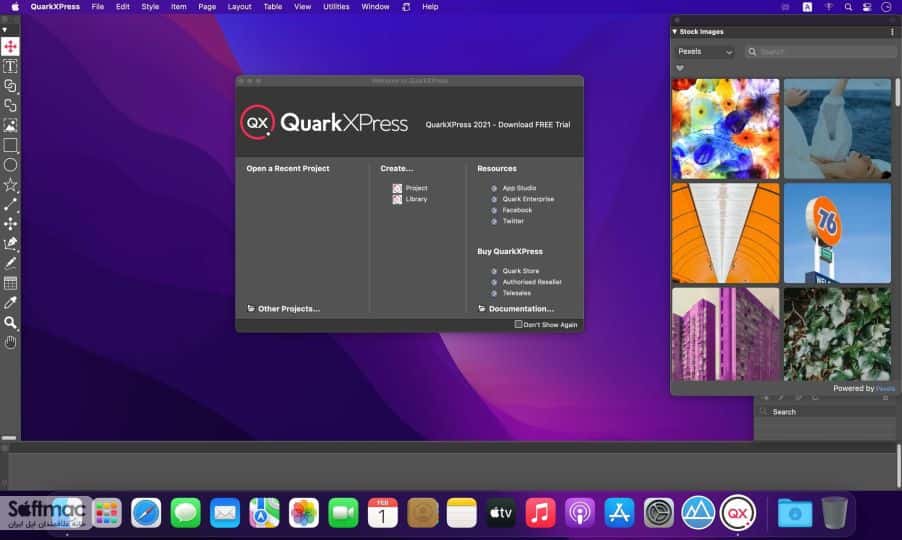Select the Oval Box tool

click(10, 165)
